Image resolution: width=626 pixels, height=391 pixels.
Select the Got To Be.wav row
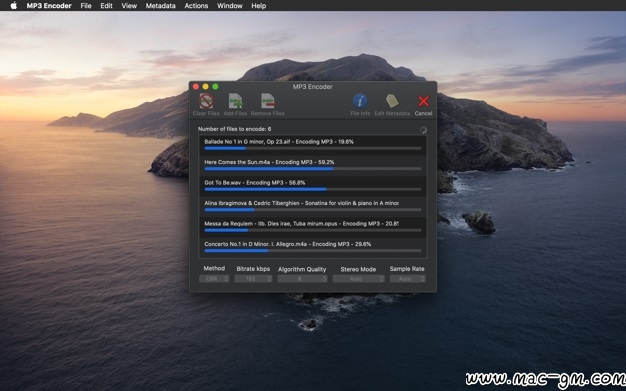coord(313,186)
